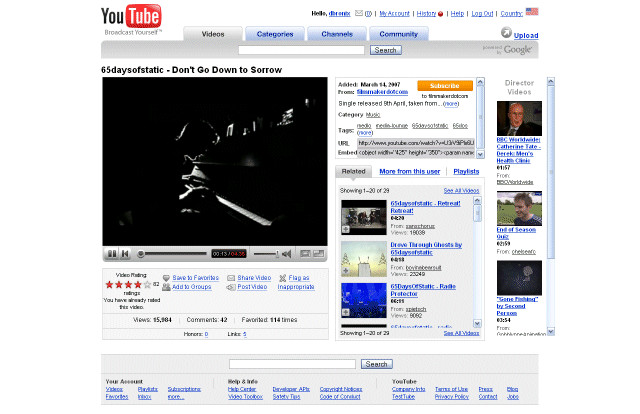This screenshot has height=414, width=640.
Task: Expand tags with the (more) link
Action: click(365, 133)
